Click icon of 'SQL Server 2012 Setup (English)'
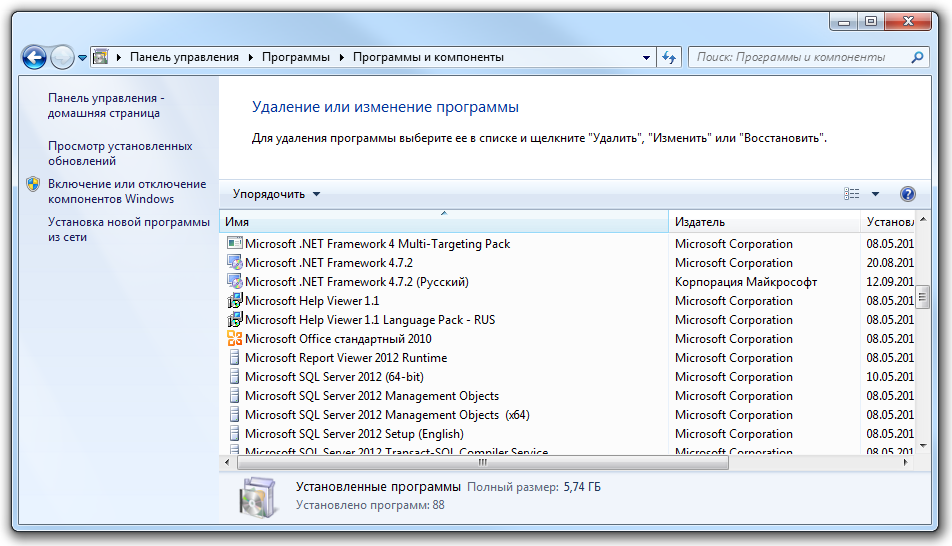 point(234,434)
